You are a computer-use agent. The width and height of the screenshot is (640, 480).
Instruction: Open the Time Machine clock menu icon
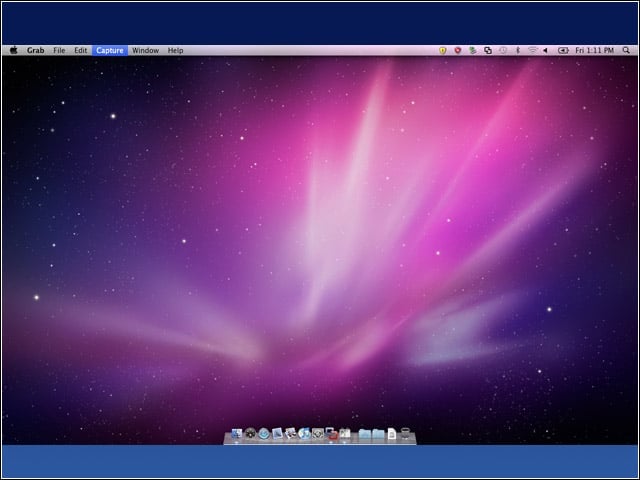[503, 50]
